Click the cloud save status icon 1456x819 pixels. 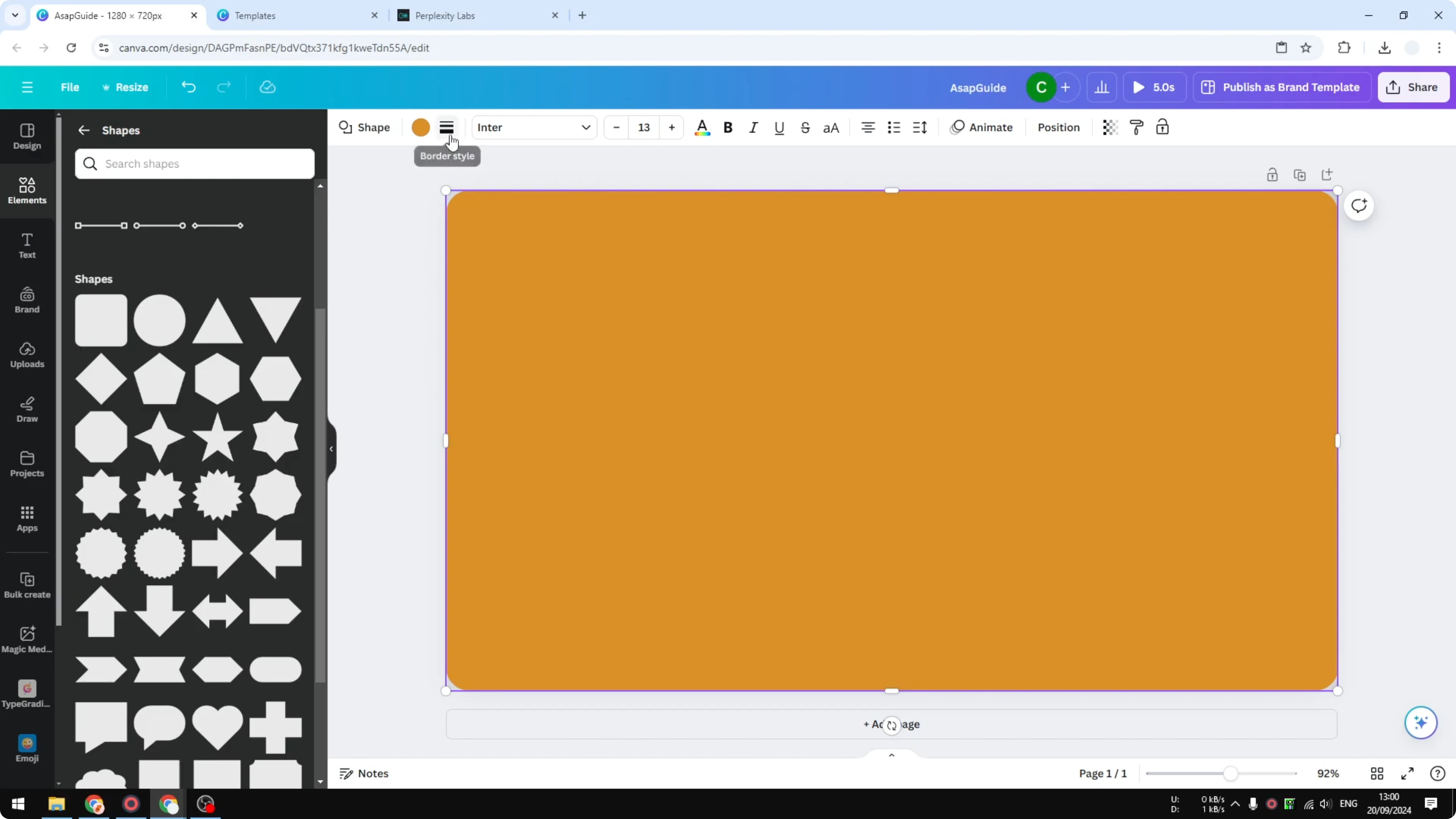pyautogui.click(x=267, y=87)
